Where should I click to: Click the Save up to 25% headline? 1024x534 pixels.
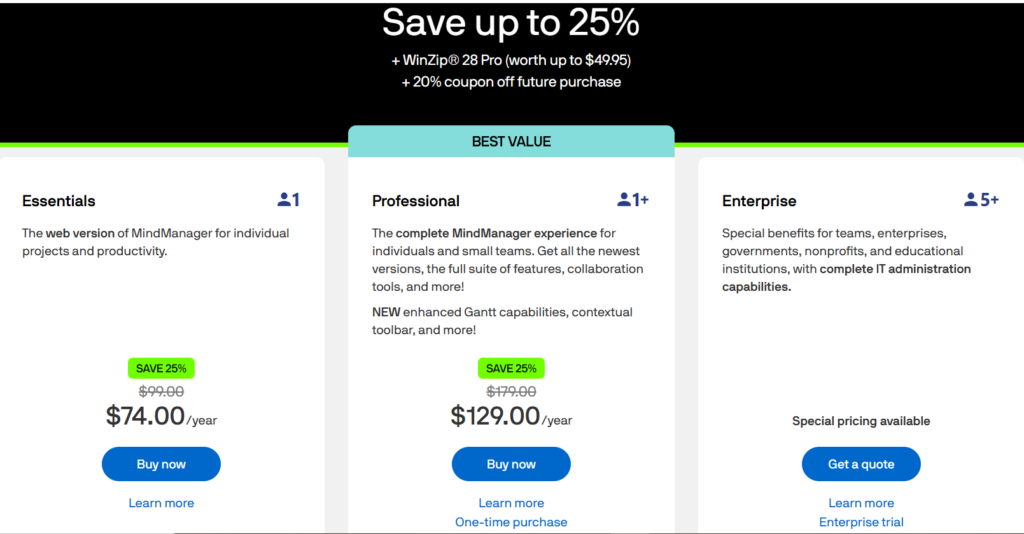pyautogui.click(x=511, y=23)
